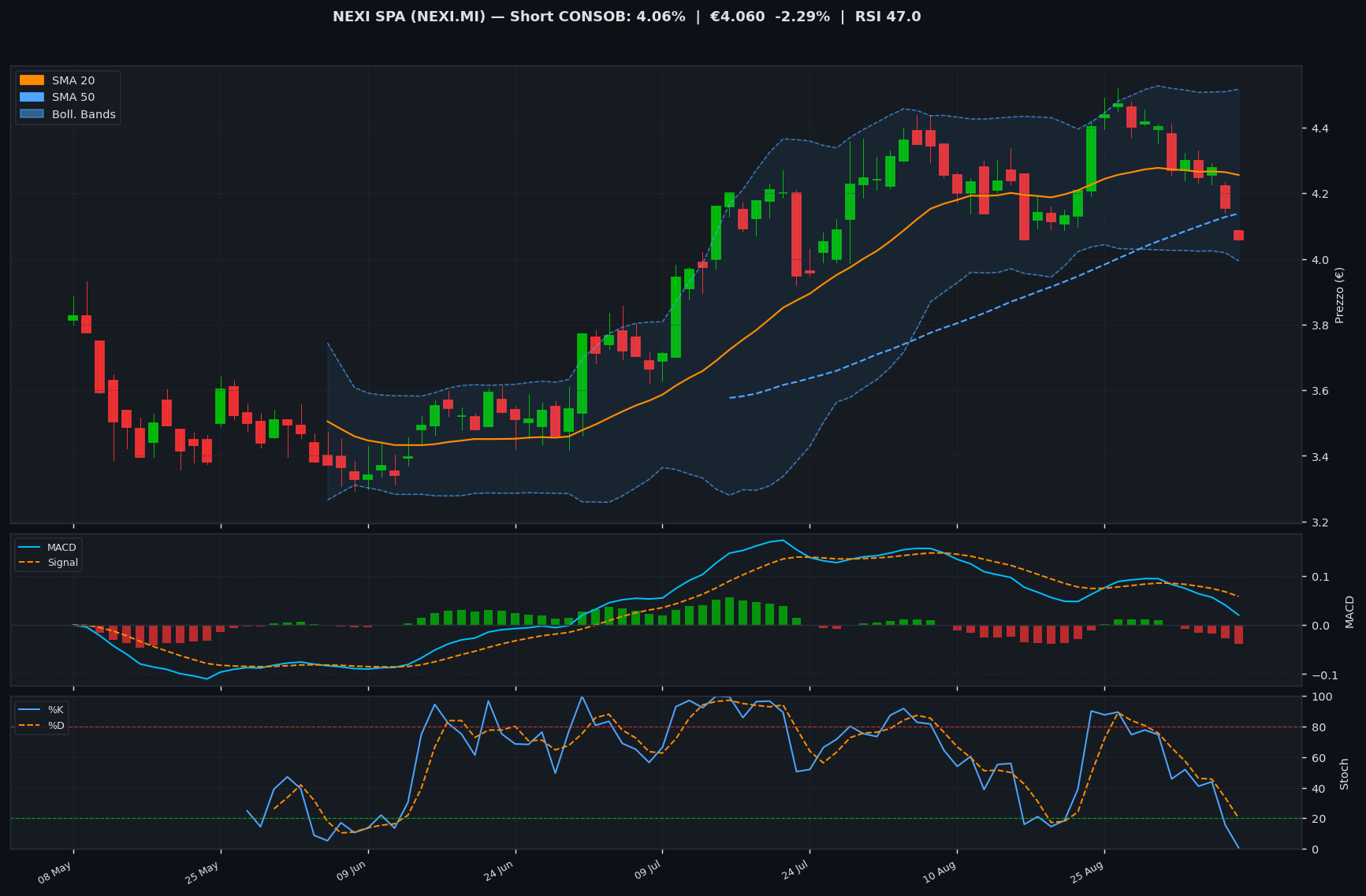Click the '€4.060' price in the title
The width and height of the screenshot is (1366, 896).
(x=737, y=17)
